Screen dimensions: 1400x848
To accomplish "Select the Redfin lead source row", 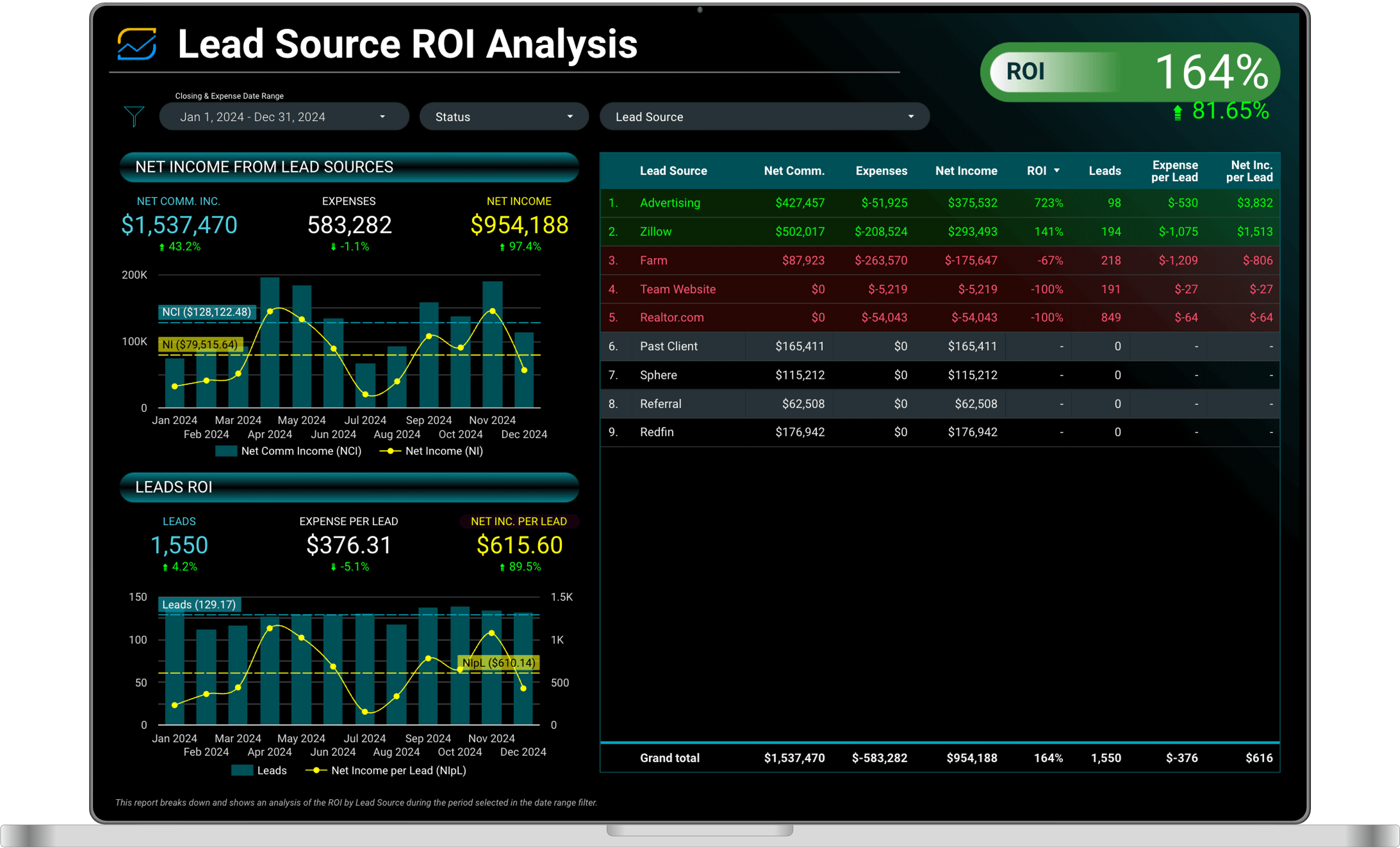I will [940, 432].
